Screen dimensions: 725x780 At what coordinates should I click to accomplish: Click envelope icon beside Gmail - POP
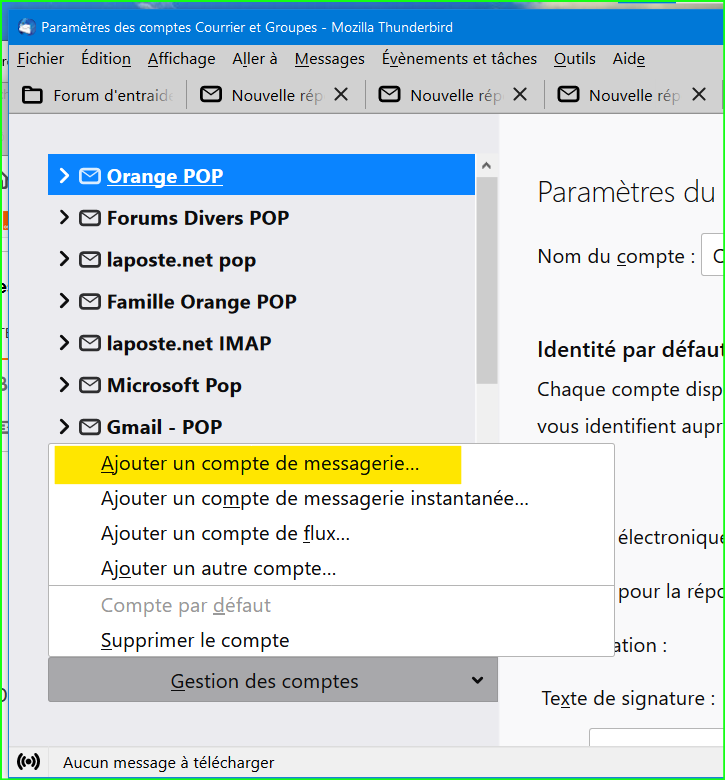pyautogui.click(x=90, y=427)
